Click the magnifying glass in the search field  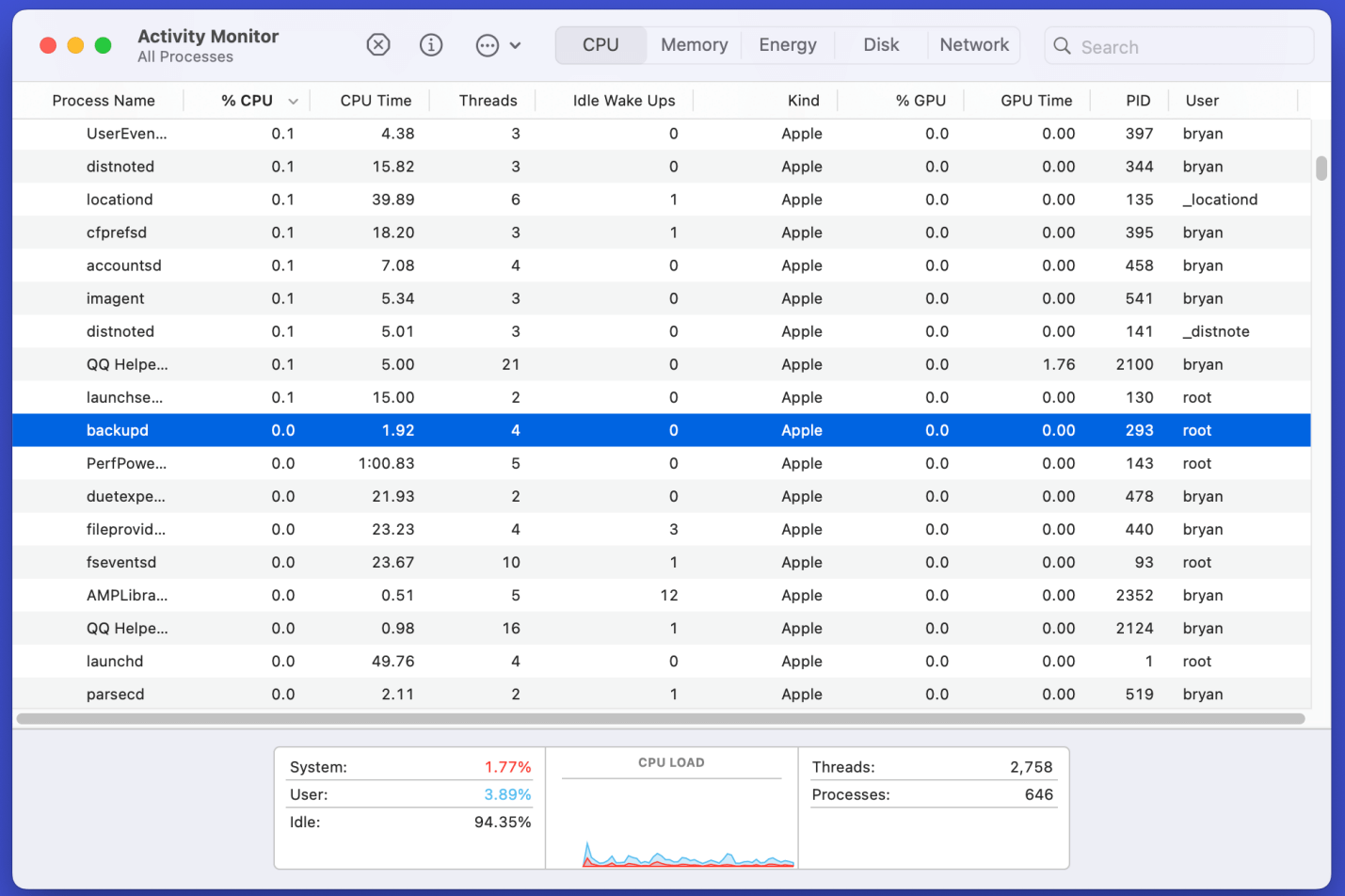point(1062,45)
